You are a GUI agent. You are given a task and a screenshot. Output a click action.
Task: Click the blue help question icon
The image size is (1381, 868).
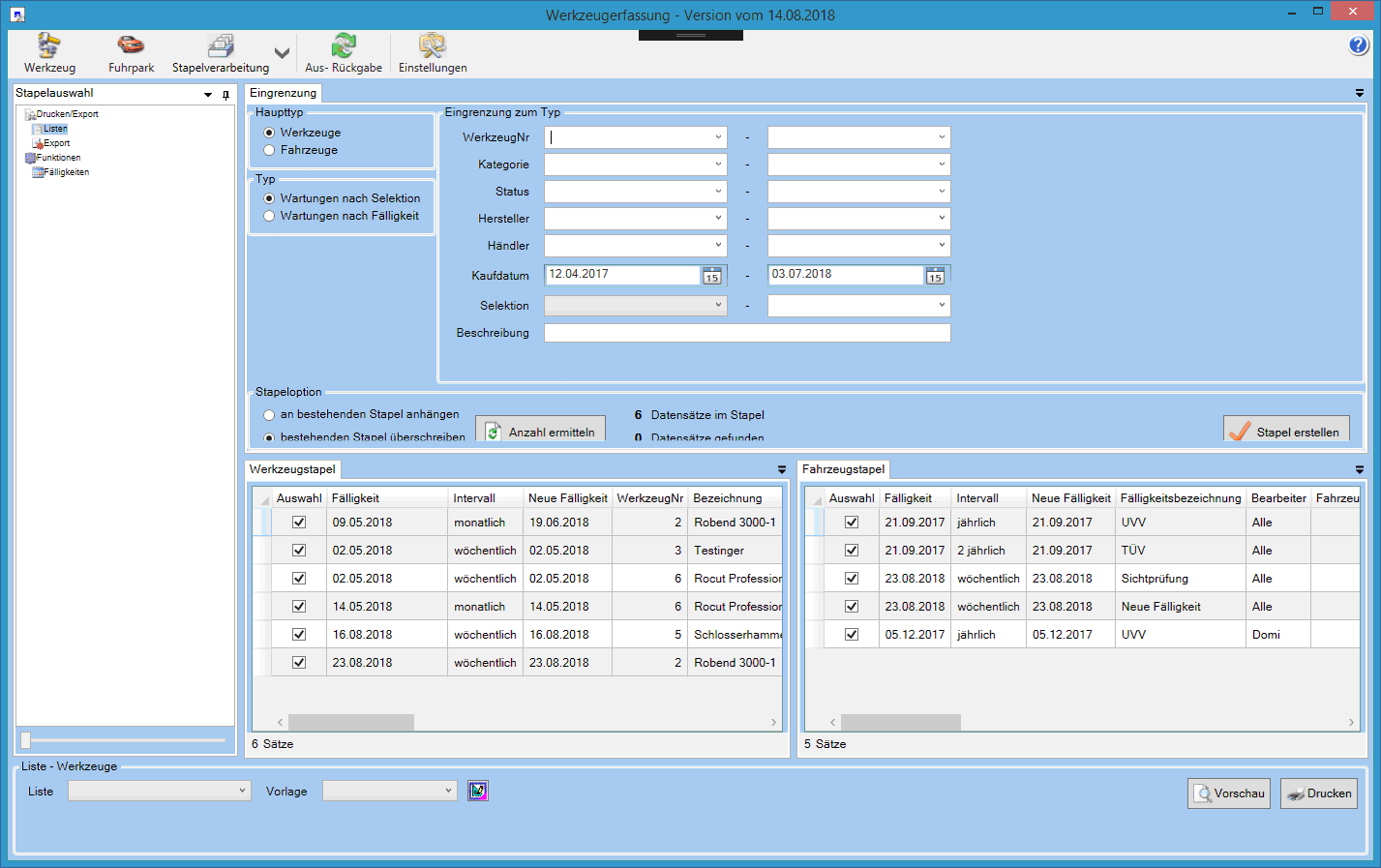click(1359, 45)
